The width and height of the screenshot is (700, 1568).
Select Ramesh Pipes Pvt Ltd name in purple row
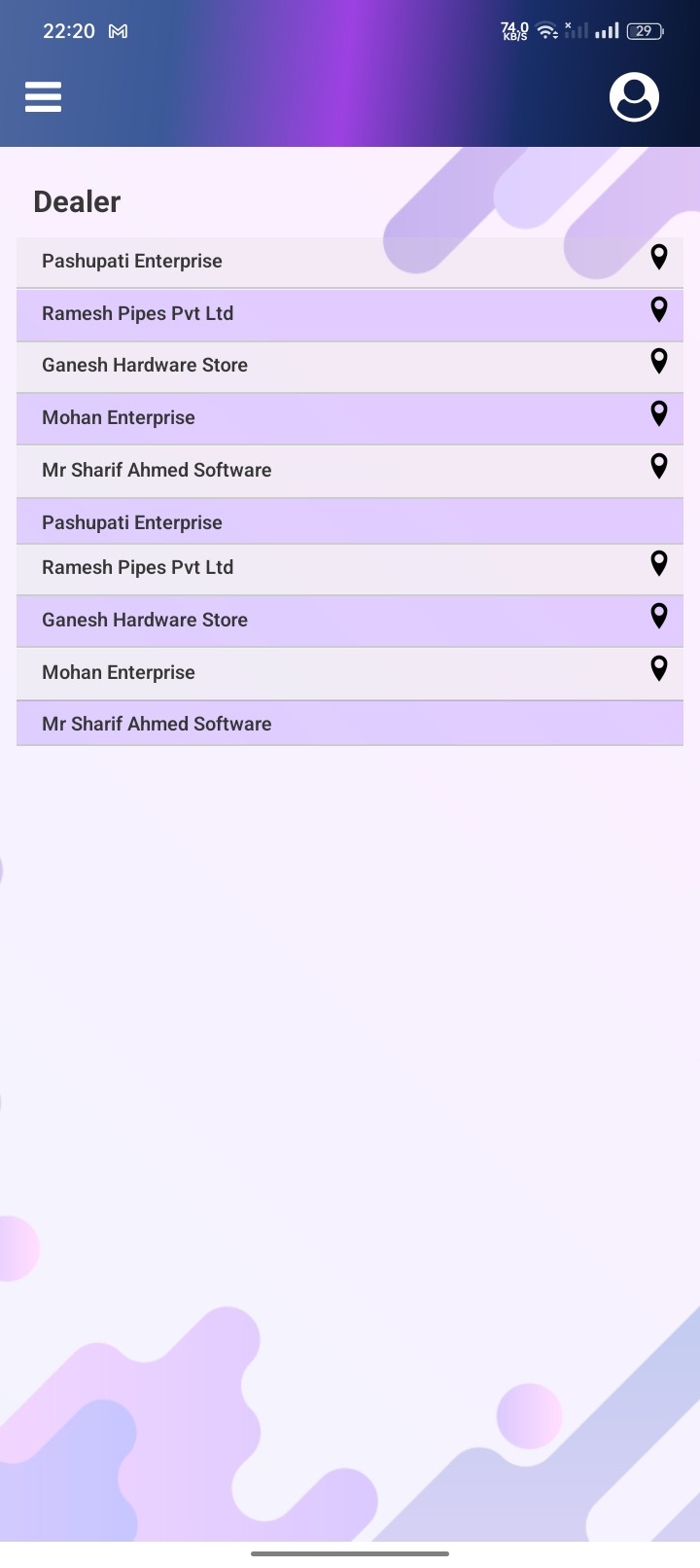click(137, 313)
